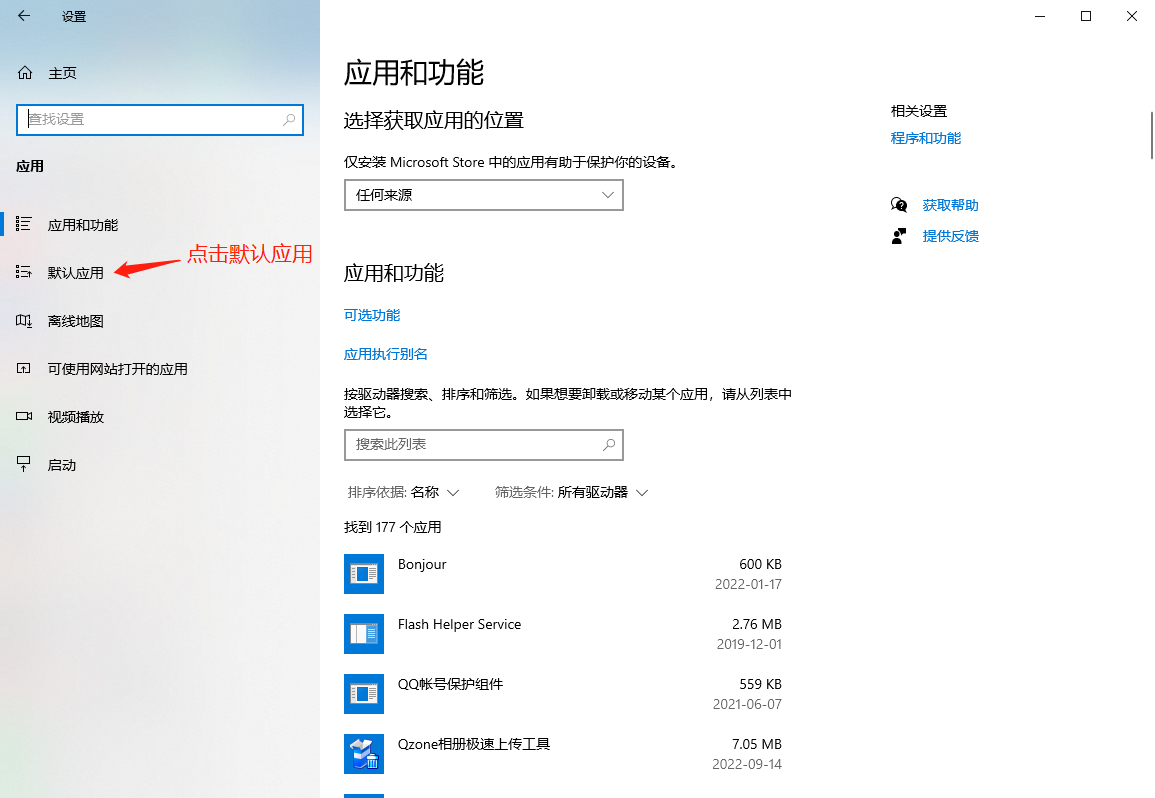The height and width of the screenshot is (798, 1155).
Task: Click the QQ帐号保护组件 app icon
Action: tap(364, 694)
